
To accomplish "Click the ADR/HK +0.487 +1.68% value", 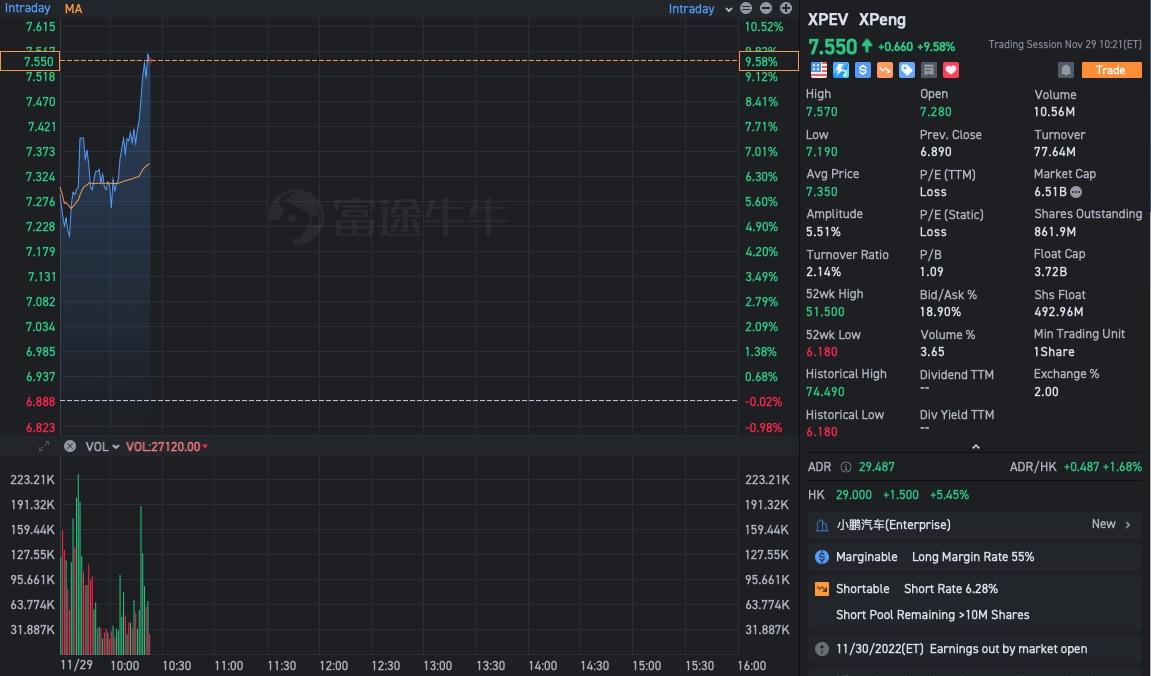I will click(1103, 467).
